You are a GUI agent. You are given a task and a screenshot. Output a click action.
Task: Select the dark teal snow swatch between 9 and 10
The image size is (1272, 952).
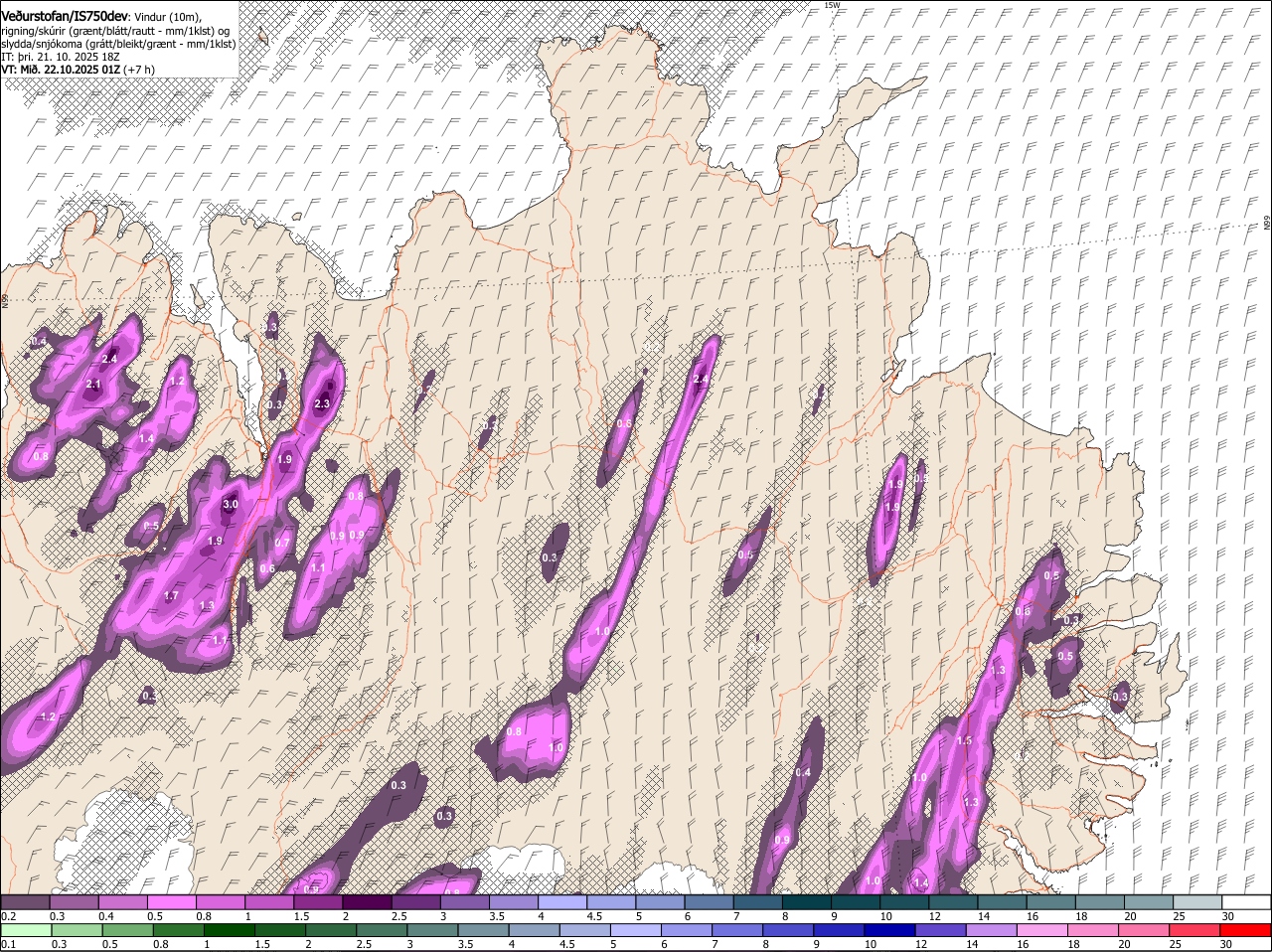(x=856, y=902)
